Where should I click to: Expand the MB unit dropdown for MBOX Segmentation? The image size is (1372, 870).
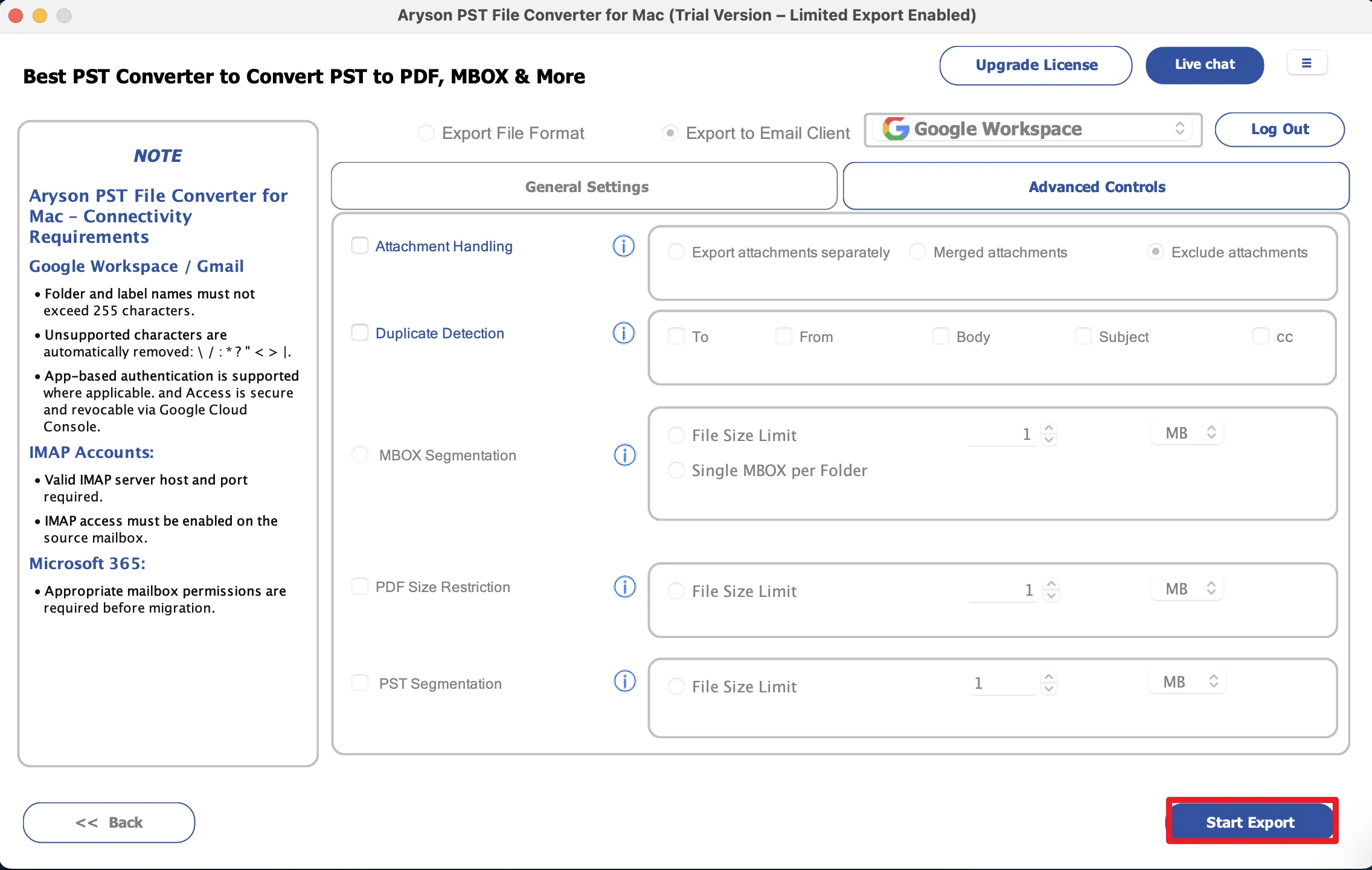point(1188,433)
